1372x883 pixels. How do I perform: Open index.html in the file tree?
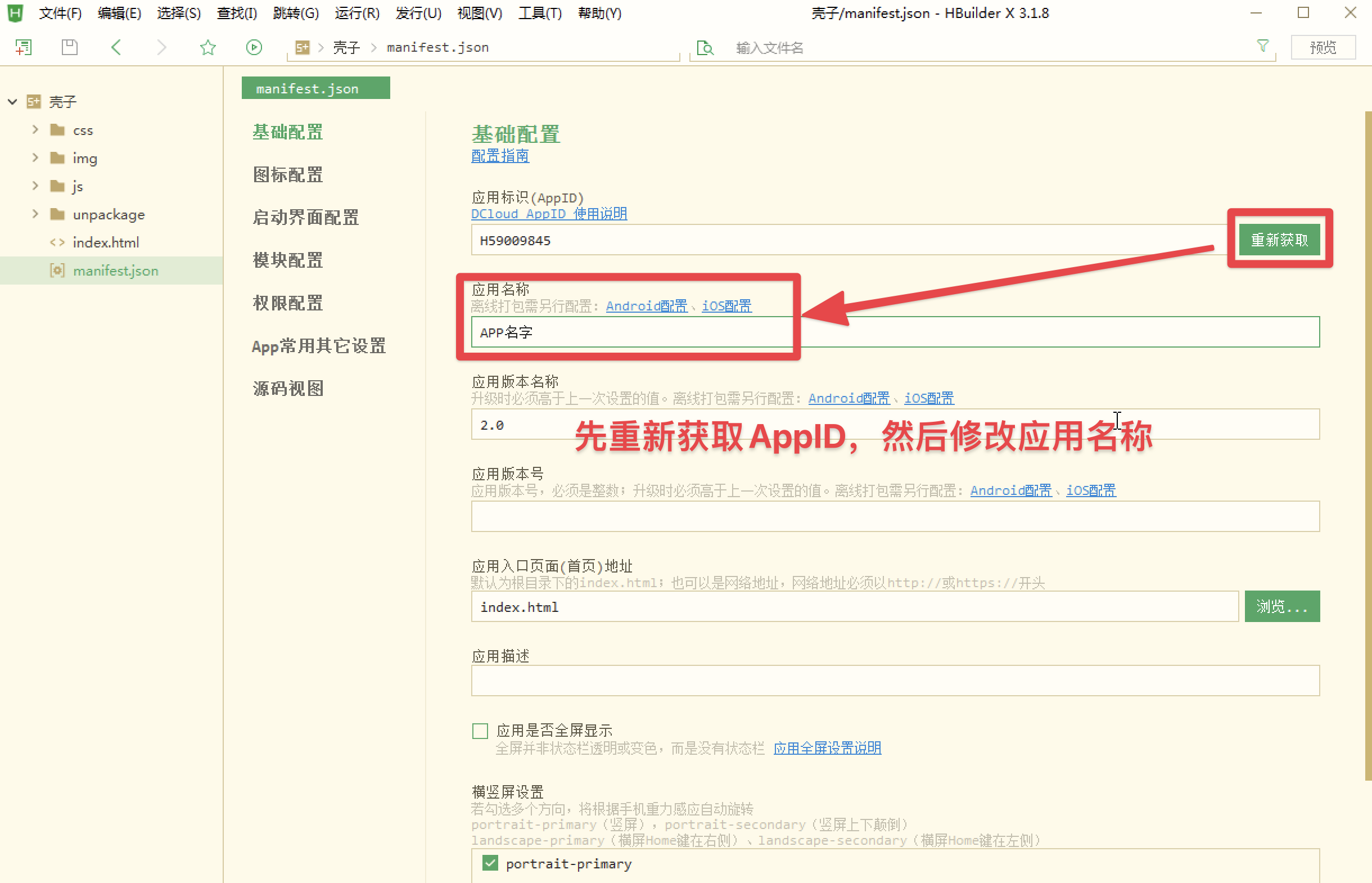tap(106, 242)
